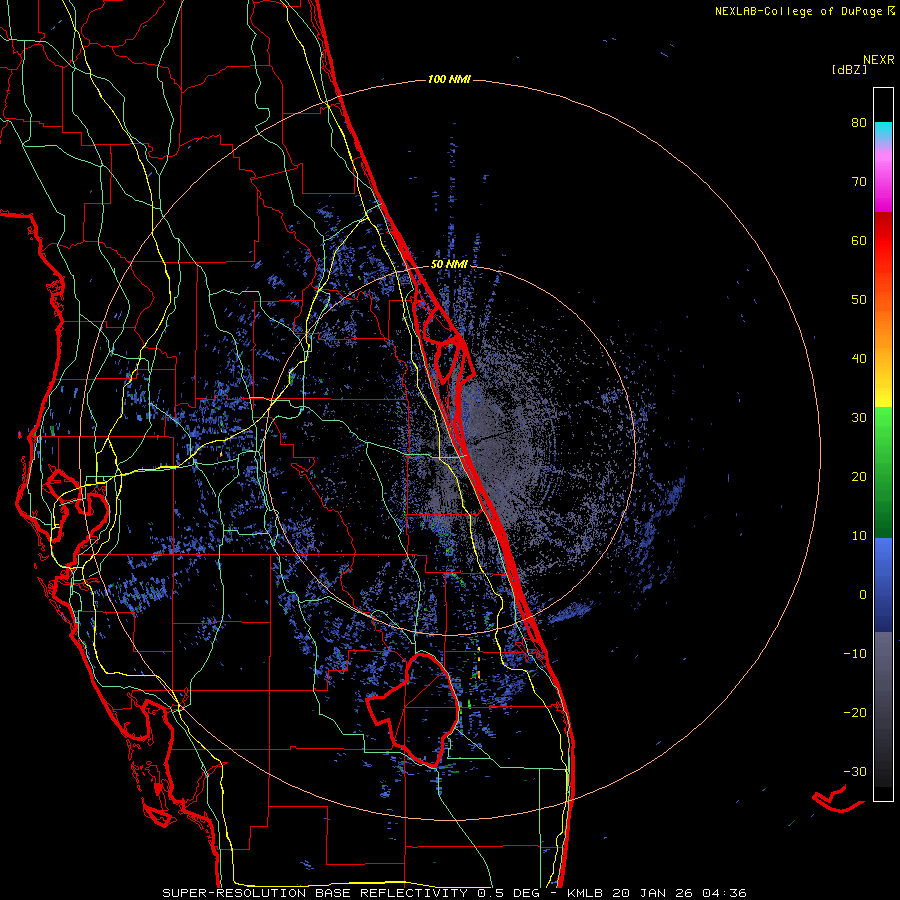Click the 80 value on the dBZ scale

pos(859,123)
